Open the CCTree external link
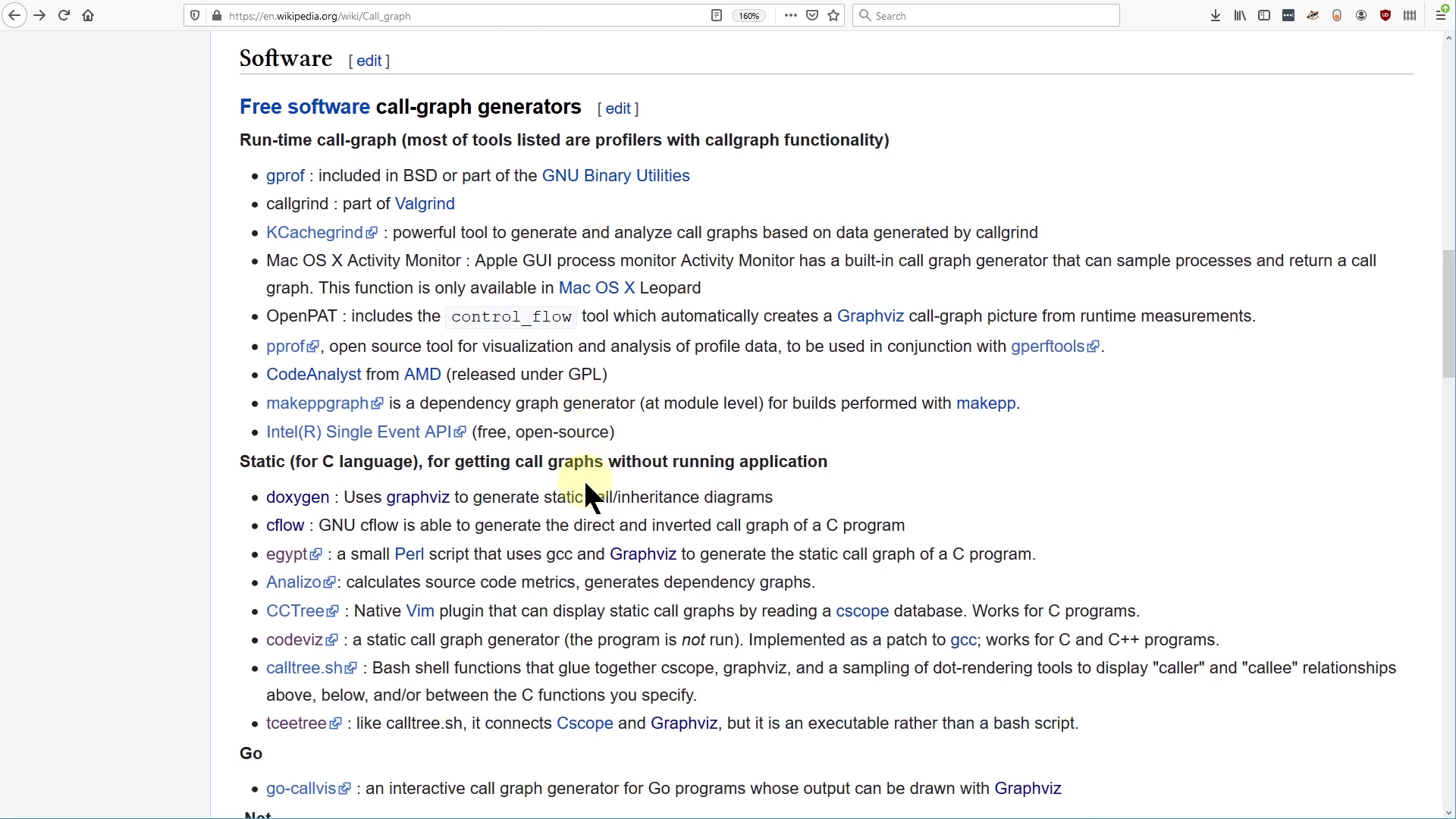Image resolution: width=1456 pixels, height=819 pixels. [x=303, y=611]
